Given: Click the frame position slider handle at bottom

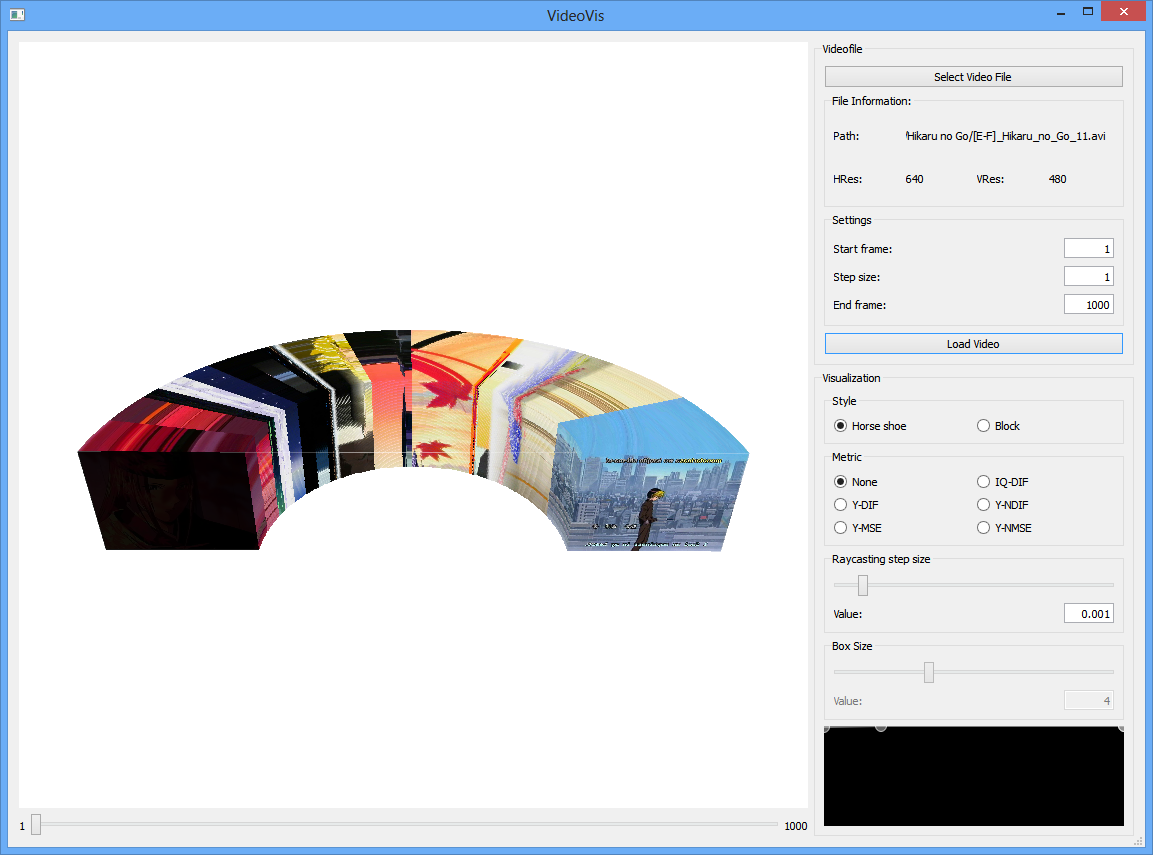Looking at the screenshot, I should [x=35, y=825].
